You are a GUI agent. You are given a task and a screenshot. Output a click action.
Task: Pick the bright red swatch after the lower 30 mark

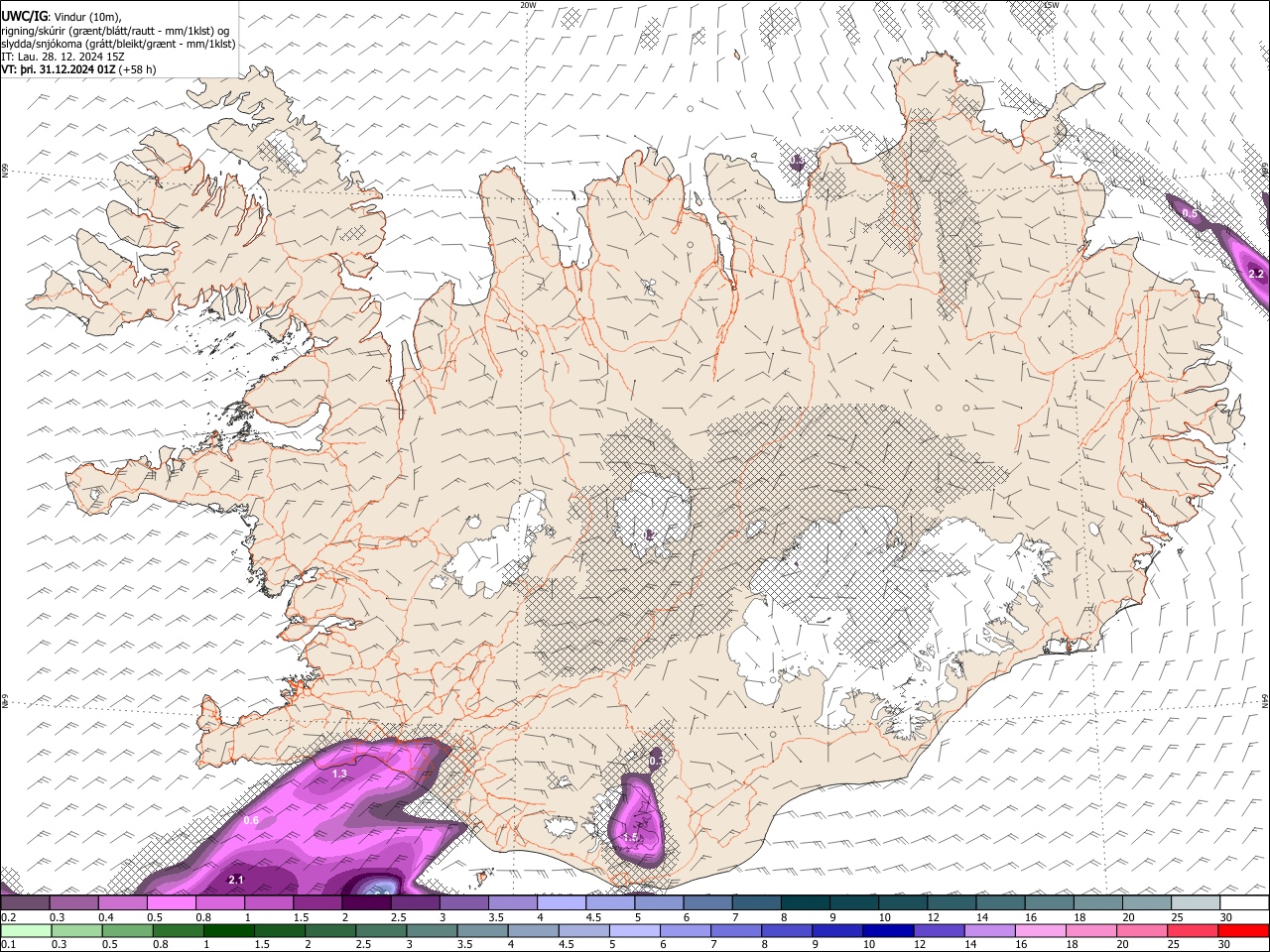coord(1245,930)
